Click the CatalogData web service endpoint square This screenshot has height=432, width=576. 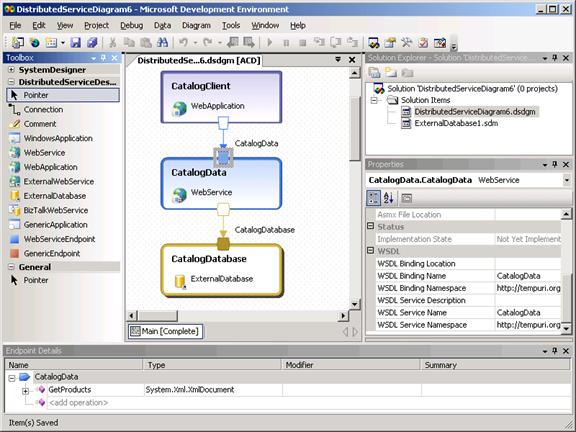click(x=223, y=157)
